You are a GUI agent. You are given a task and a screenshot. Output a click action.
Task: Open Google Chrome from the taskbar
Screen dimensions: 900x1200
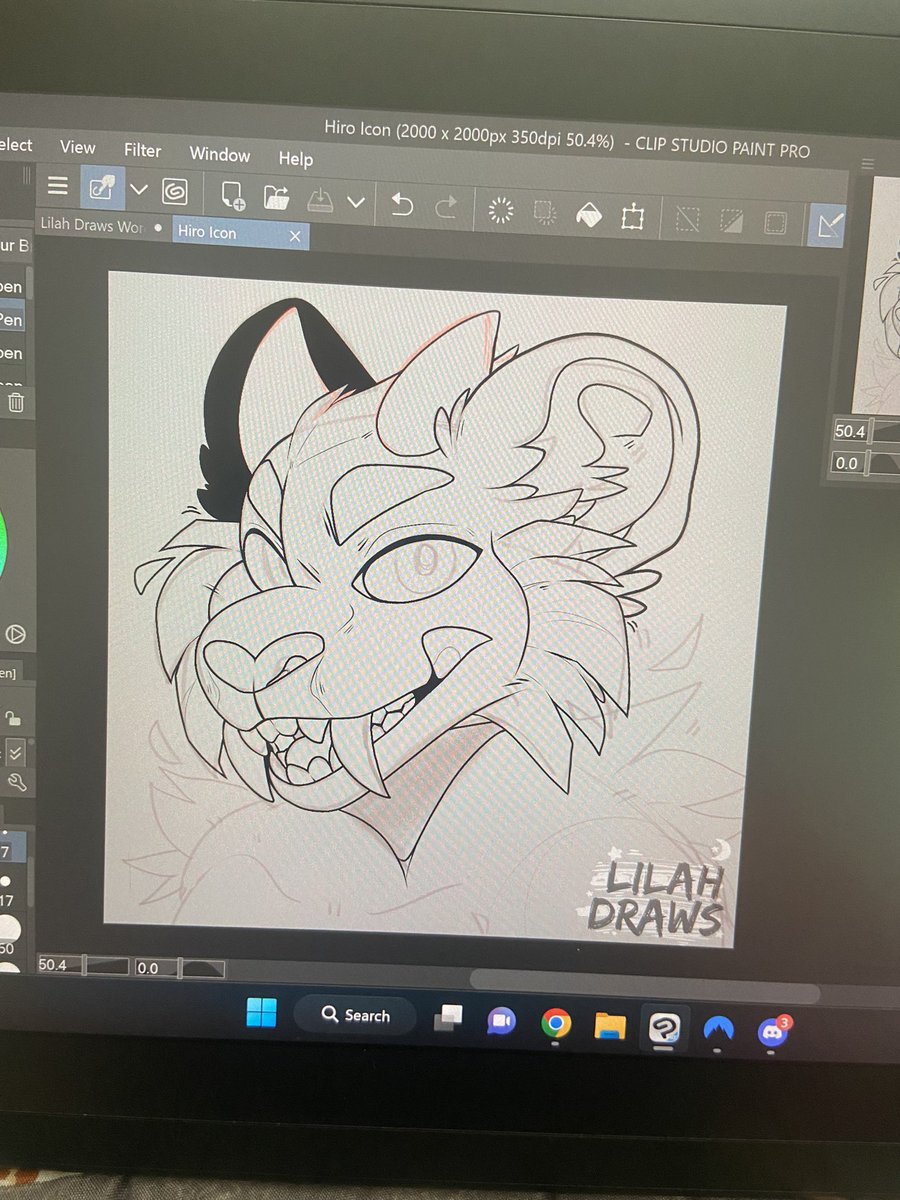click(556, 1023)
